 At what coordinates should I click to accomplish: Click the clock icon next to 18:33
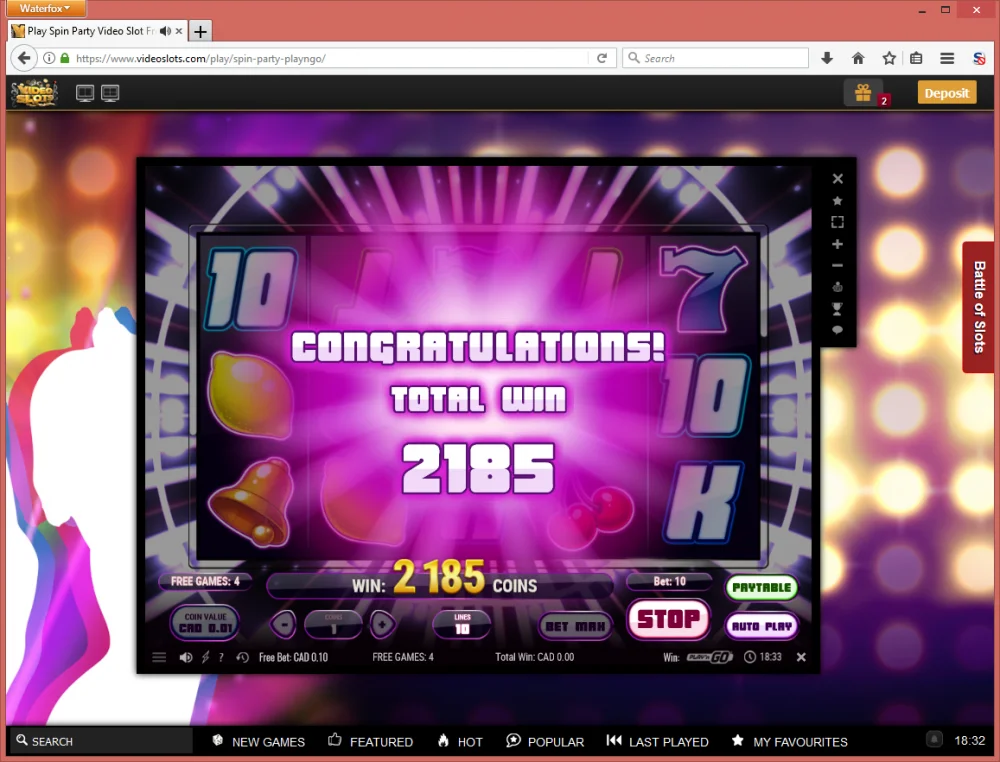(x=750, y=657)
